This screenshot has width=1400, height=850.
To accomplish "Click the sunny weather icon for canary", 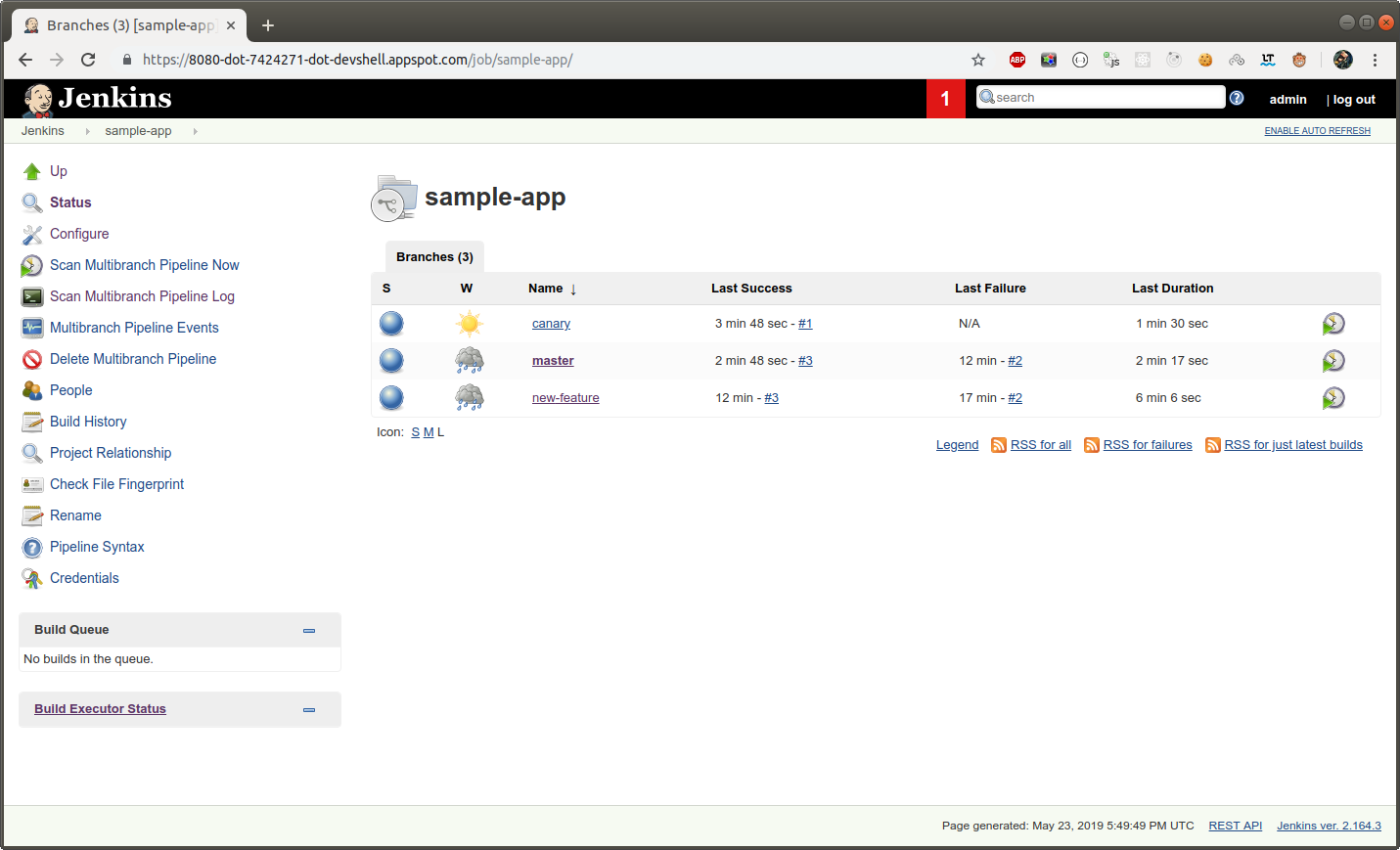I will [470, 324].
